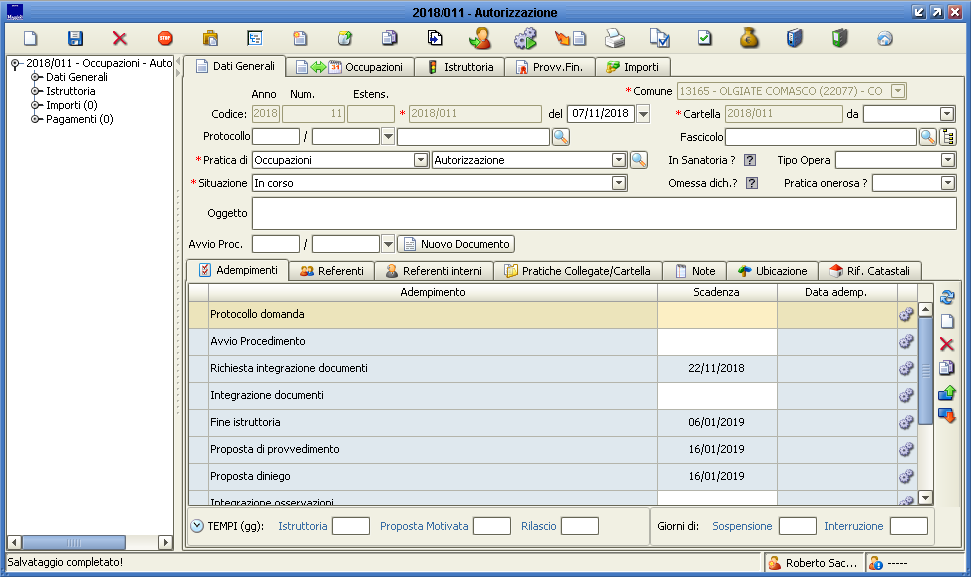Click the printer icon in toolbar

click(614, 39)
